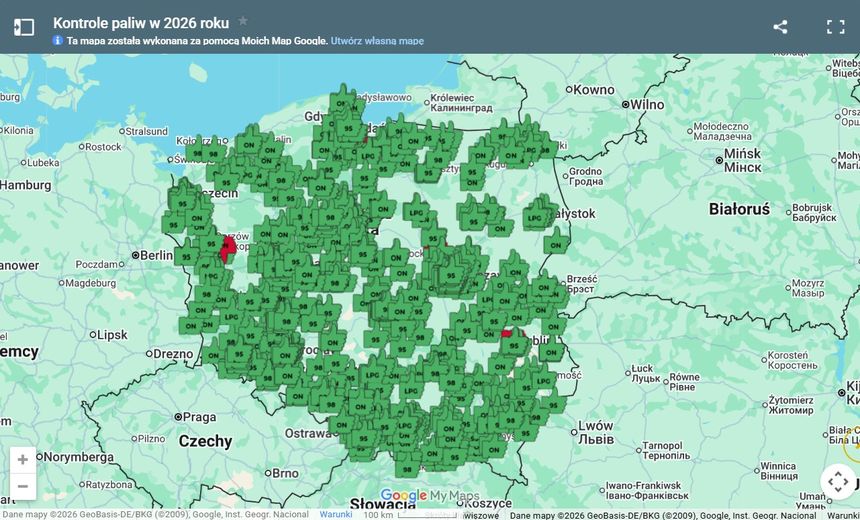Click the Królewiec Kaliningrad label

pos(461,103)
